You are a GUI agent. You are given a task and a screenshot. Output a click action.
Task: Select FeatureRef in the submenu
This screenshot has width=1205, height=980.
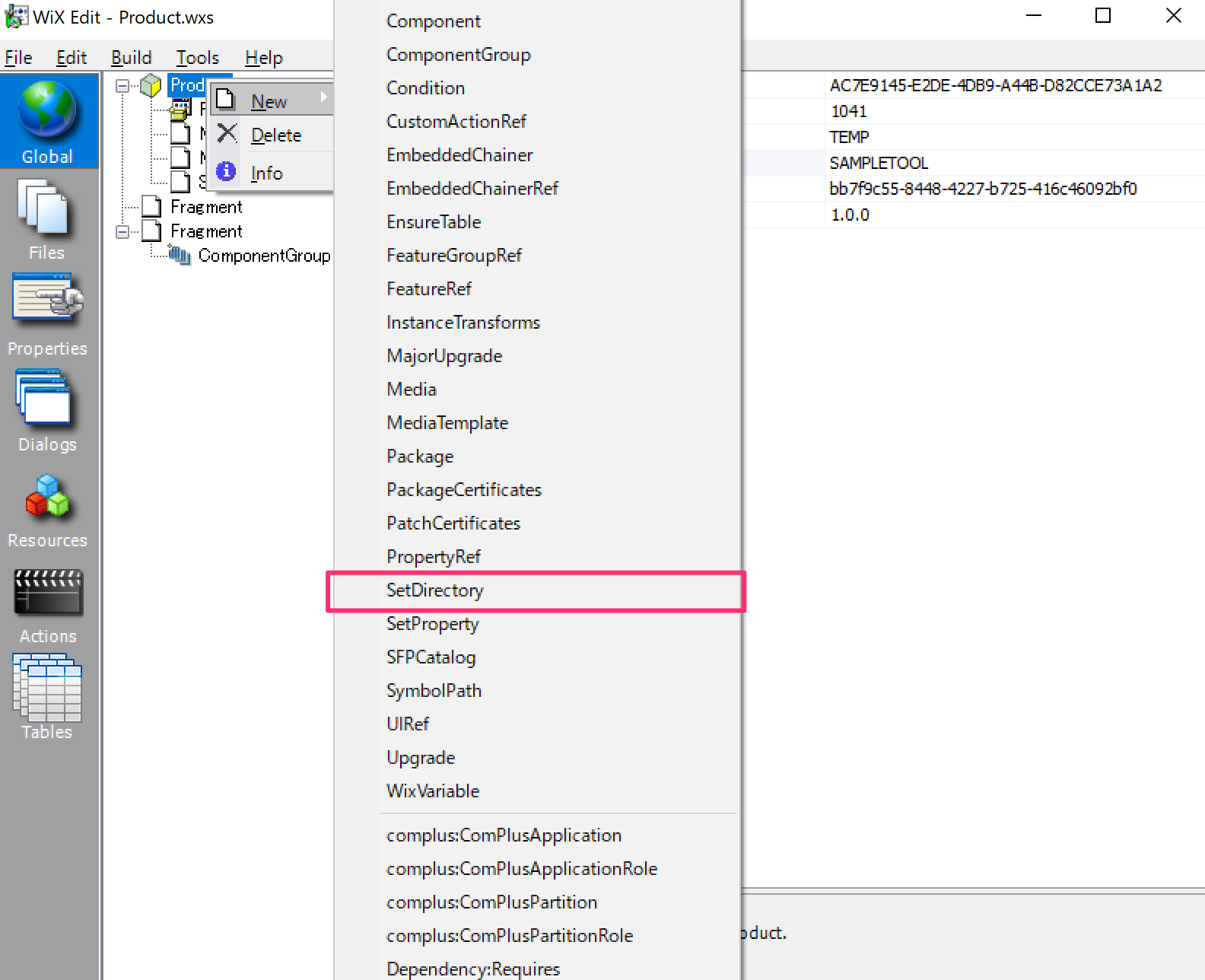point(536,289)
